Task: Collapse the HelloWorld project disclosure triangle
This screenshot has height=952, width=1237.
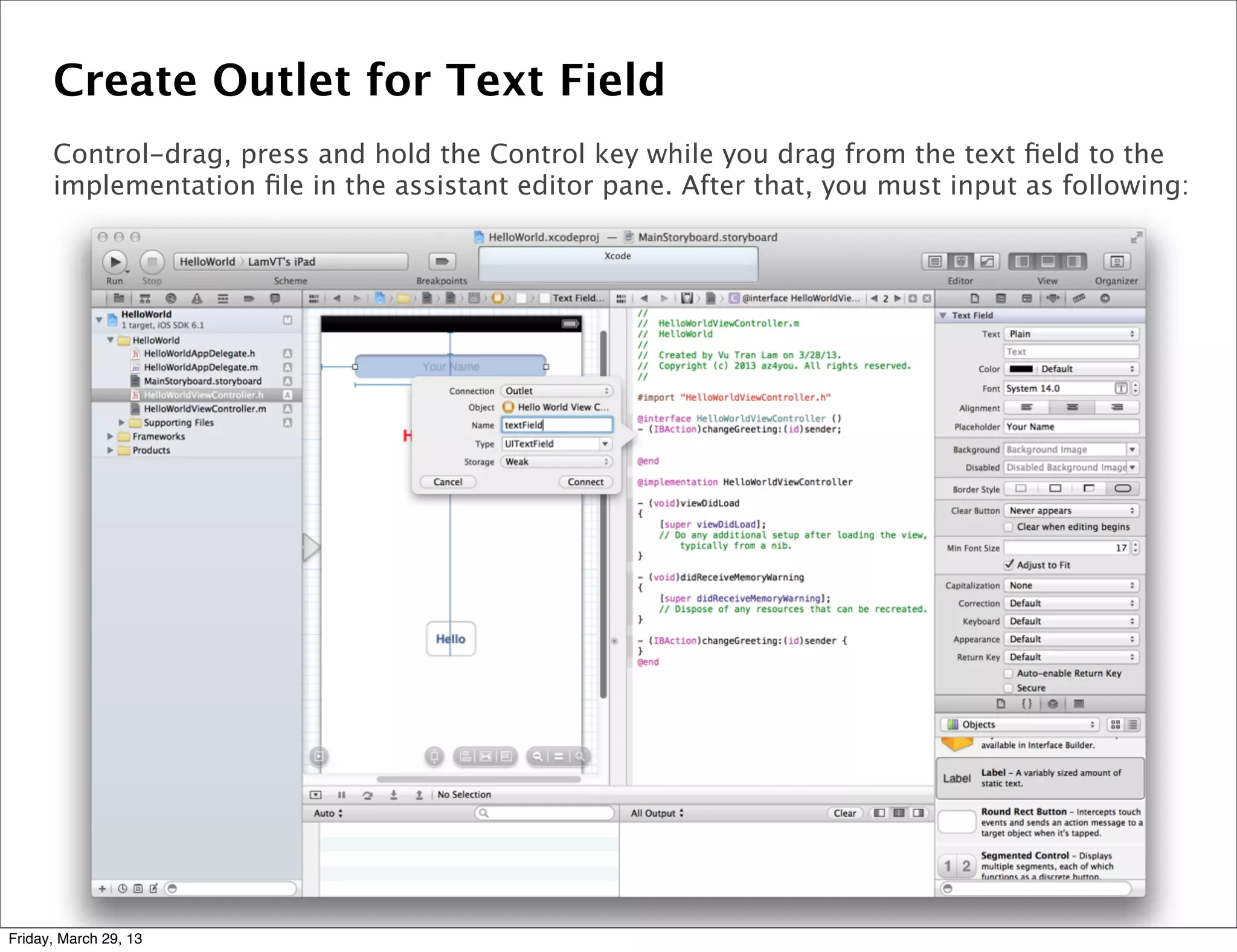Action: (99, 320)
